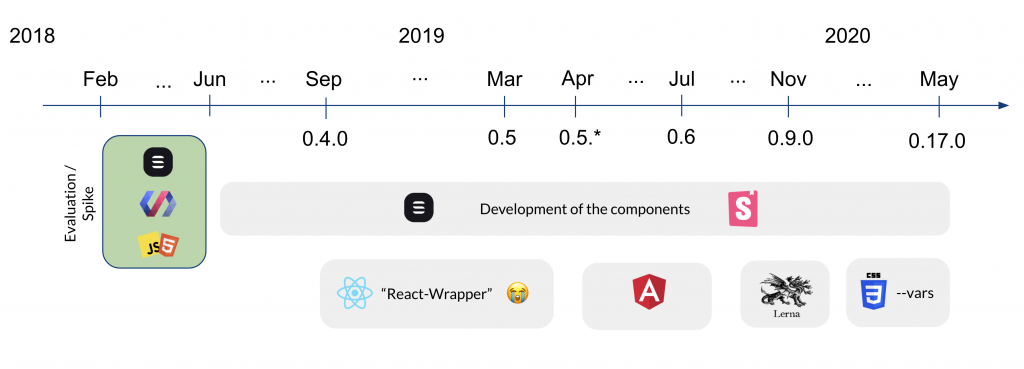The image size is (1024, 369).
Task: Click version 0.6 label
Action: (x=681, y=137)
